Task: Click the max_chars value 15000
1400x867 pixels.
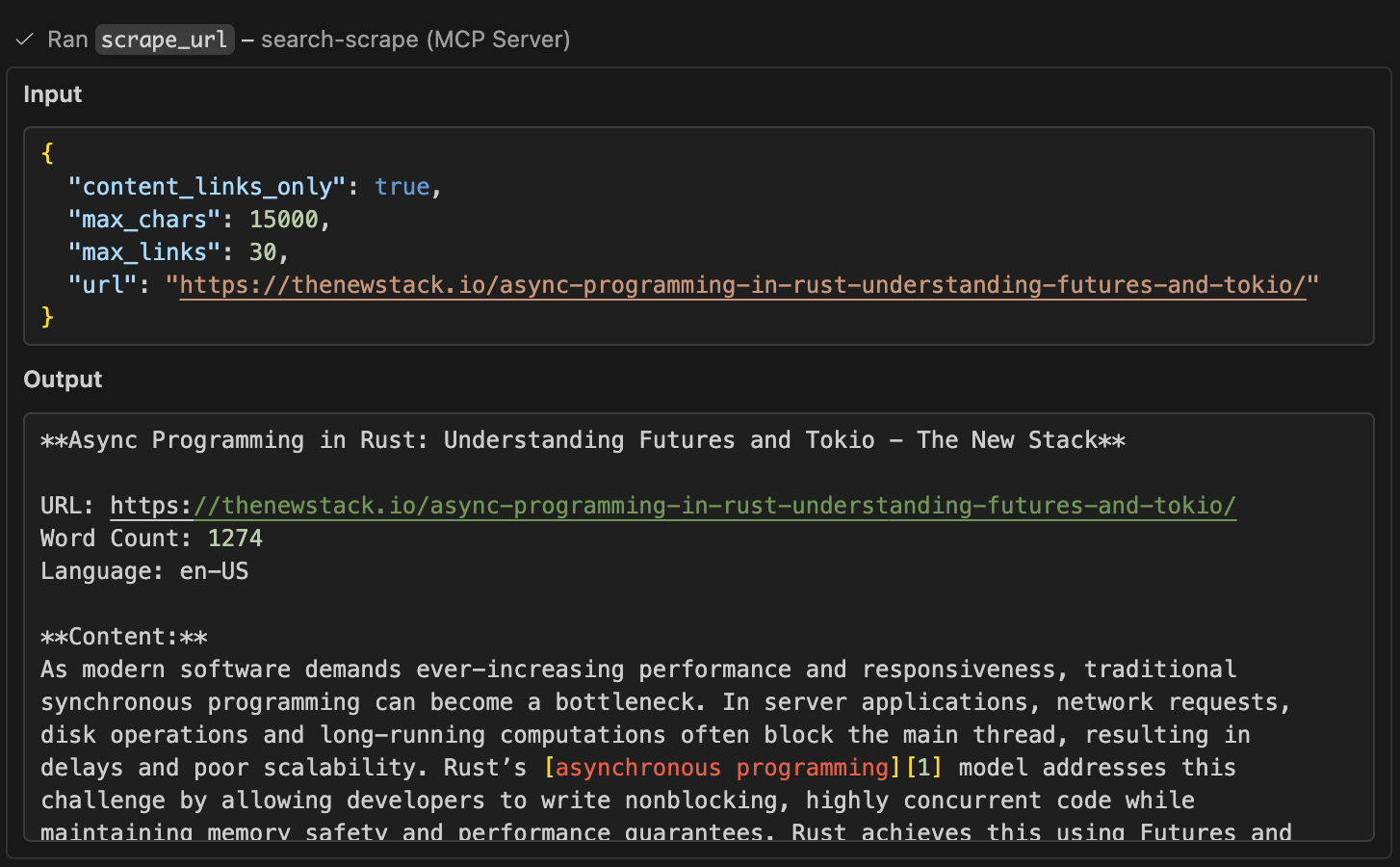Action: [286, 219]
